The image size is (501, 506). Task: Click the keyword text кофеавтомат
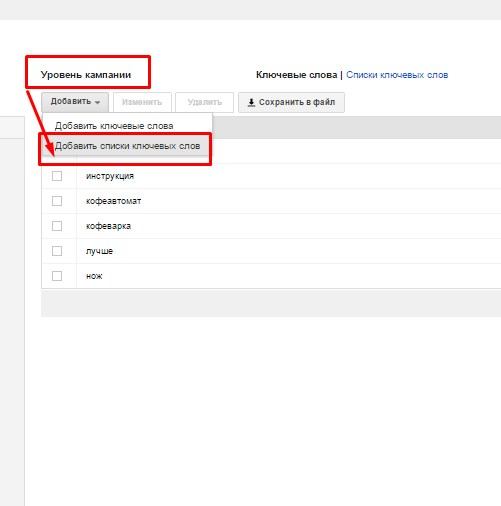coord(113,201)
